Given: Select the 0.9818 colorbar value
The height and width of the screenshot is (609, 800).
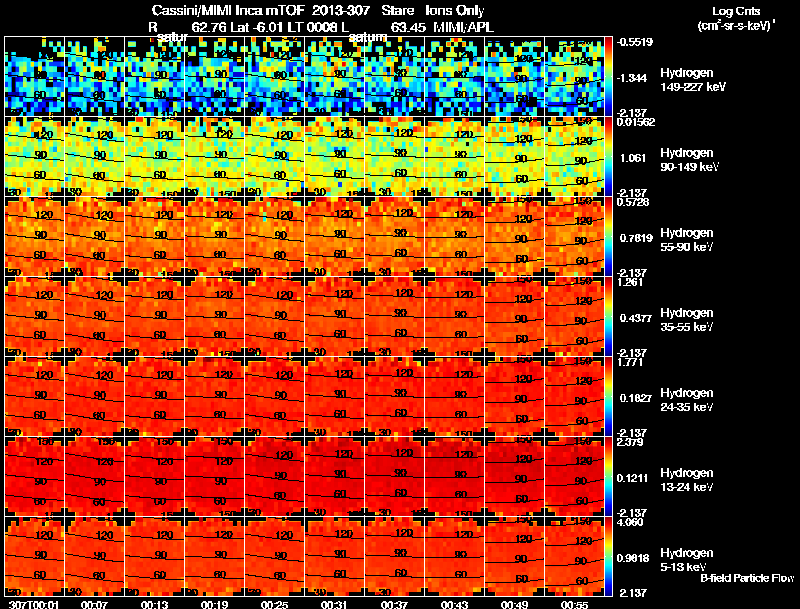Looking at the screenshot, I should click(x=635, y=559).
